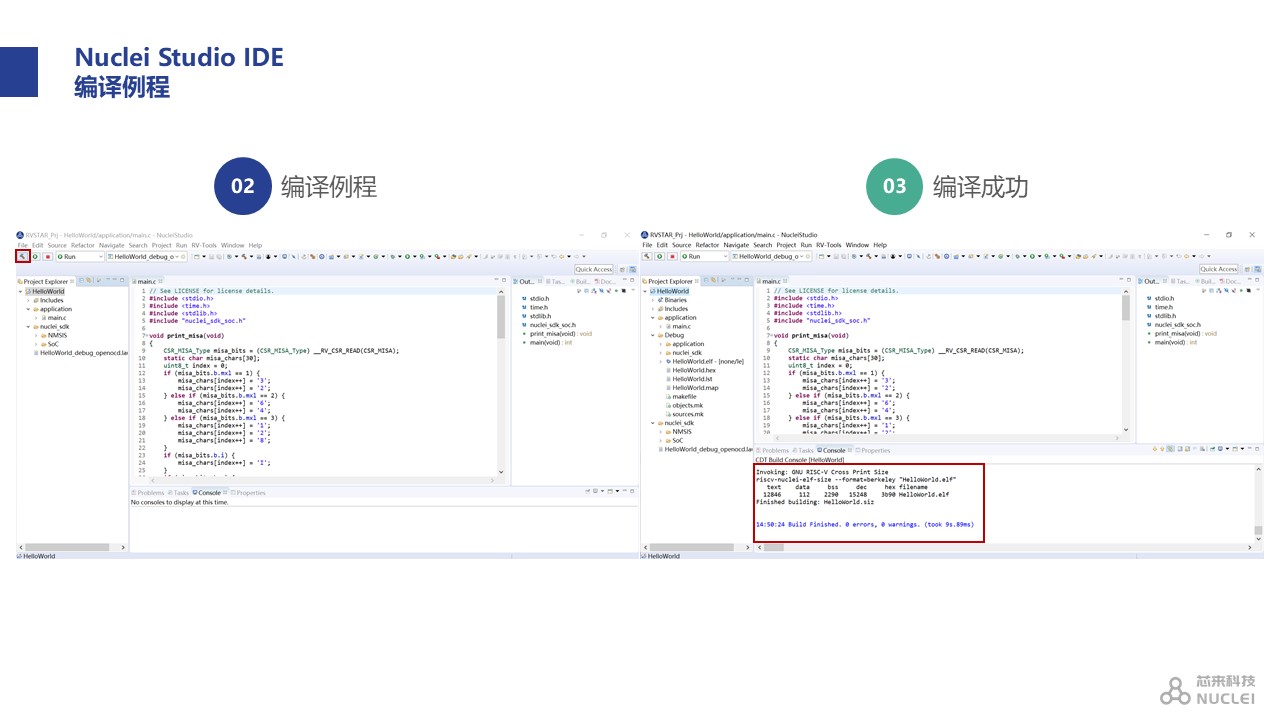Click the green Run icon in left window
The width and height of the screenshot is (1280, 720).
tap(35, 256)
